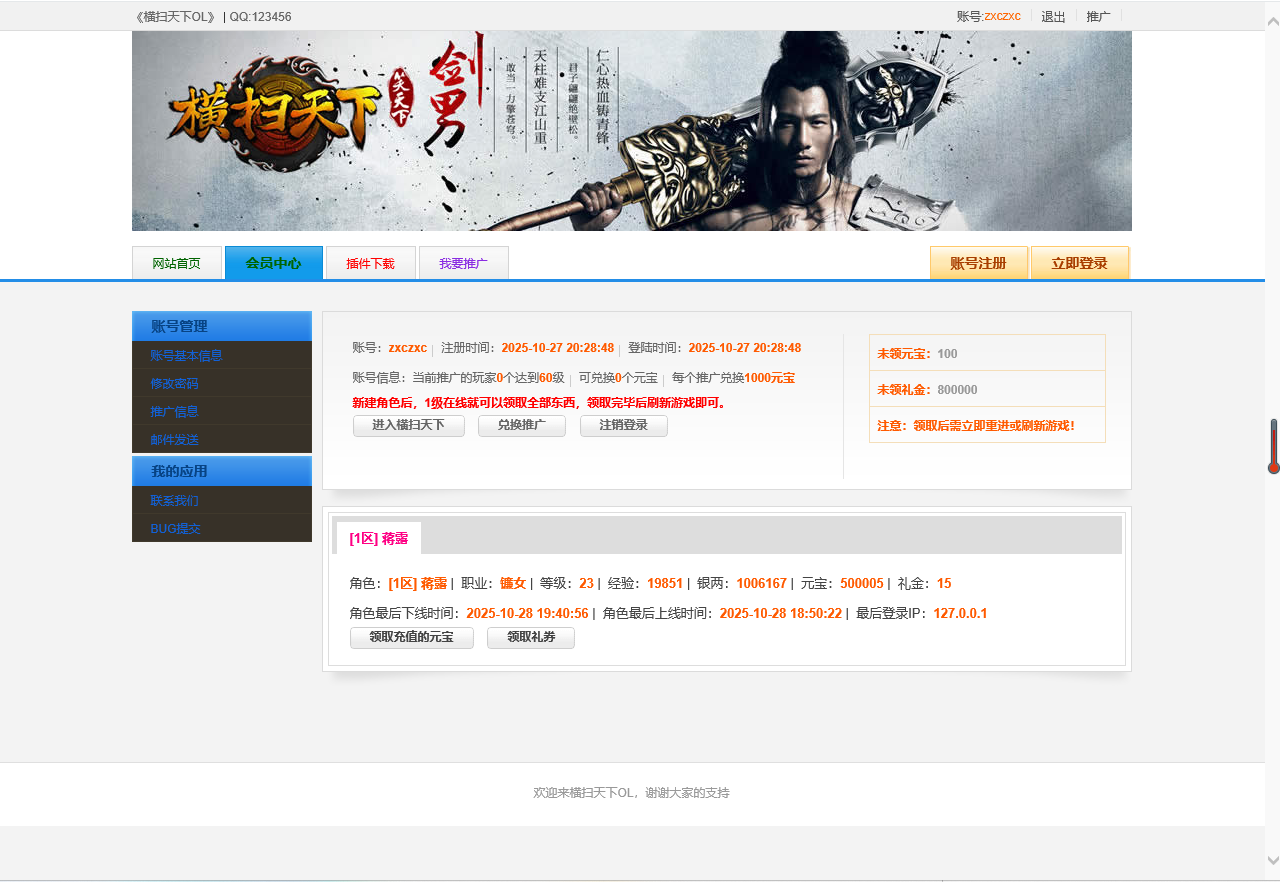Go to the 我要推广 tab
Screen dimensions: 1280x882
pos(463,264)
